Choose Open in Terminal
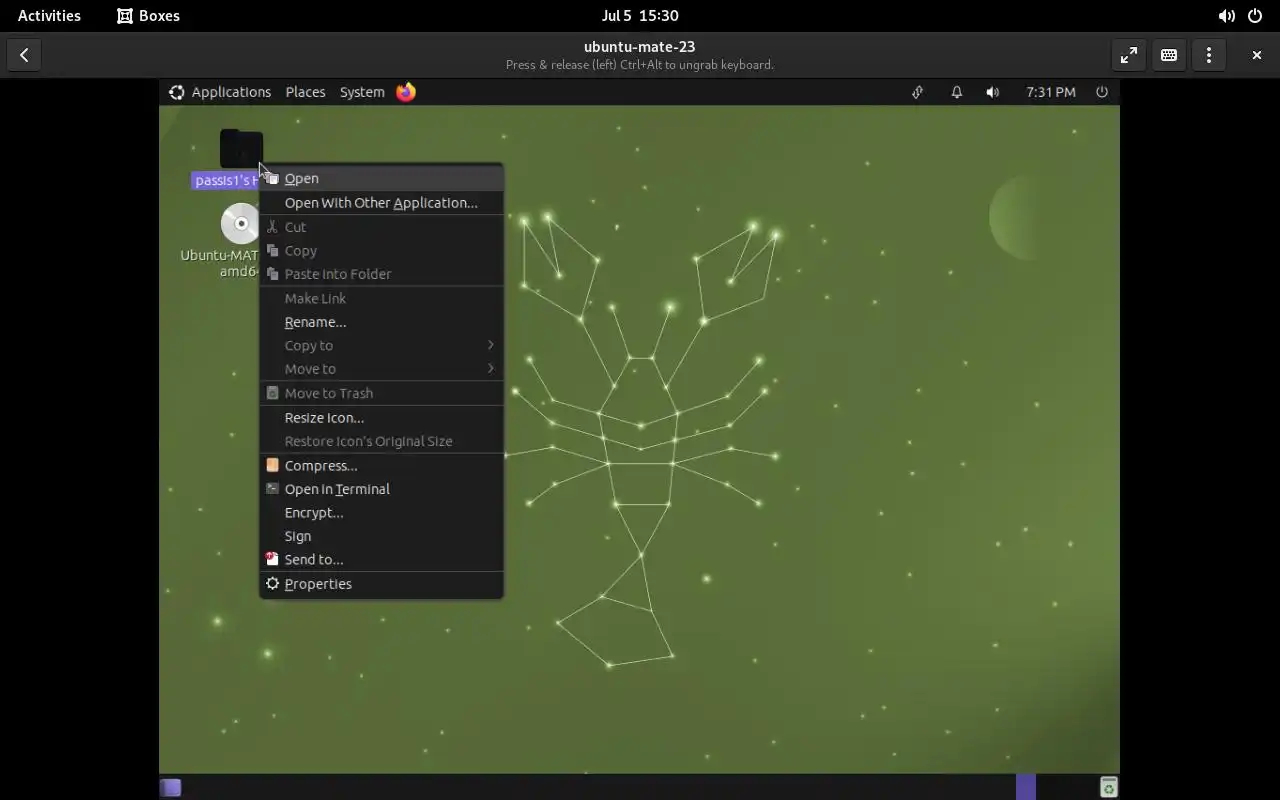Screen dimensions: 1280x800 point(381,489)
